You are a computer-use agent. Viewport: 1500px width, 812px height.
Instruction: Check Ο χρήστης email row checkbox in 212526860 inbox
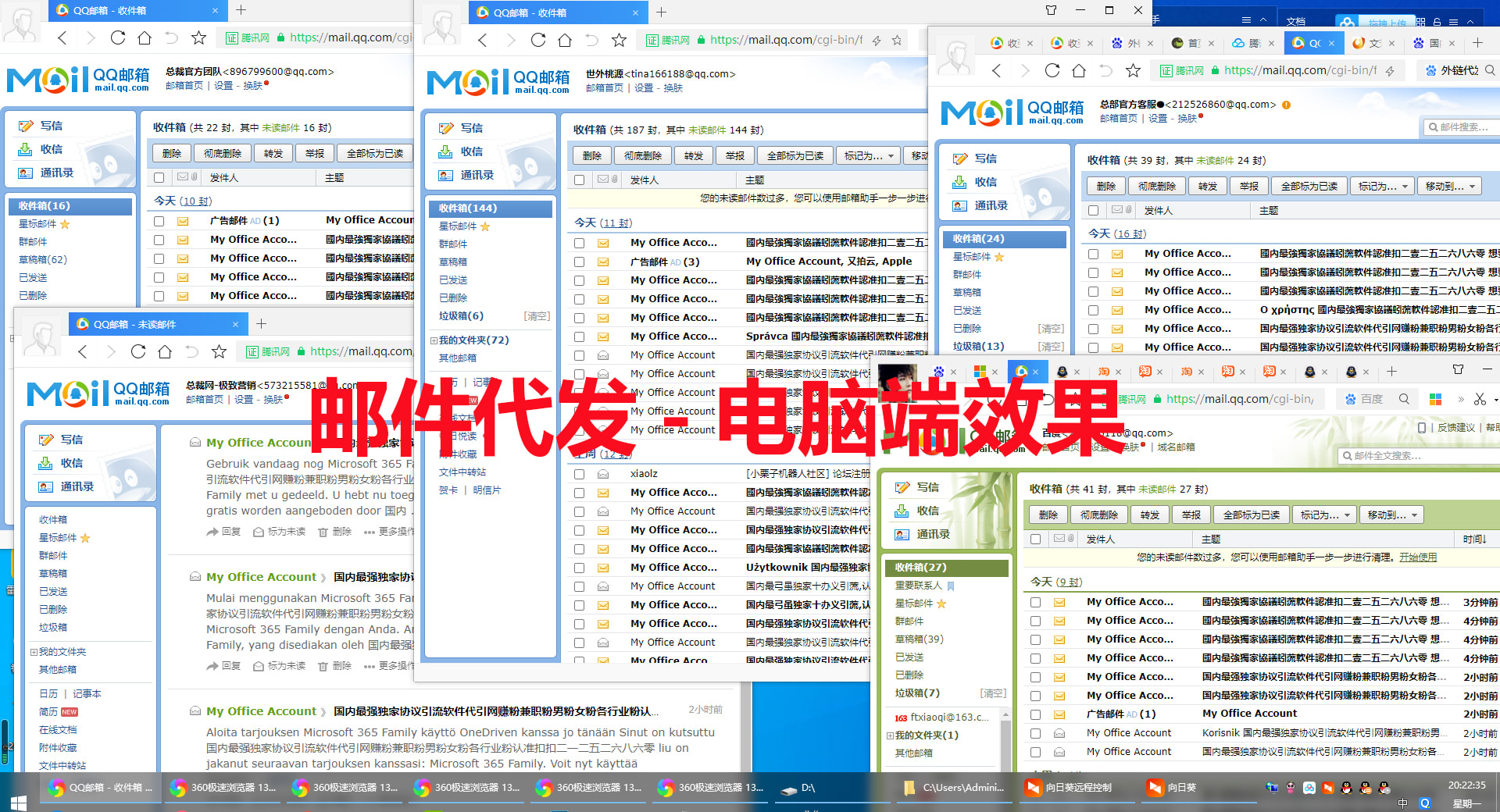1093,310
